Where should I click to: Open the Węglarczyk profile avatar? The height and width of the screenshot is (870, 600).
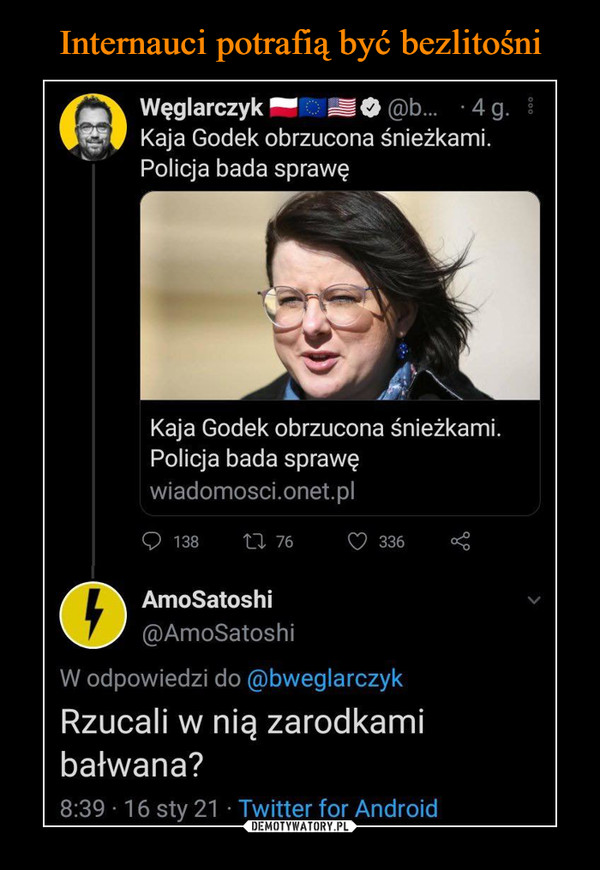[x=93, y=128]
